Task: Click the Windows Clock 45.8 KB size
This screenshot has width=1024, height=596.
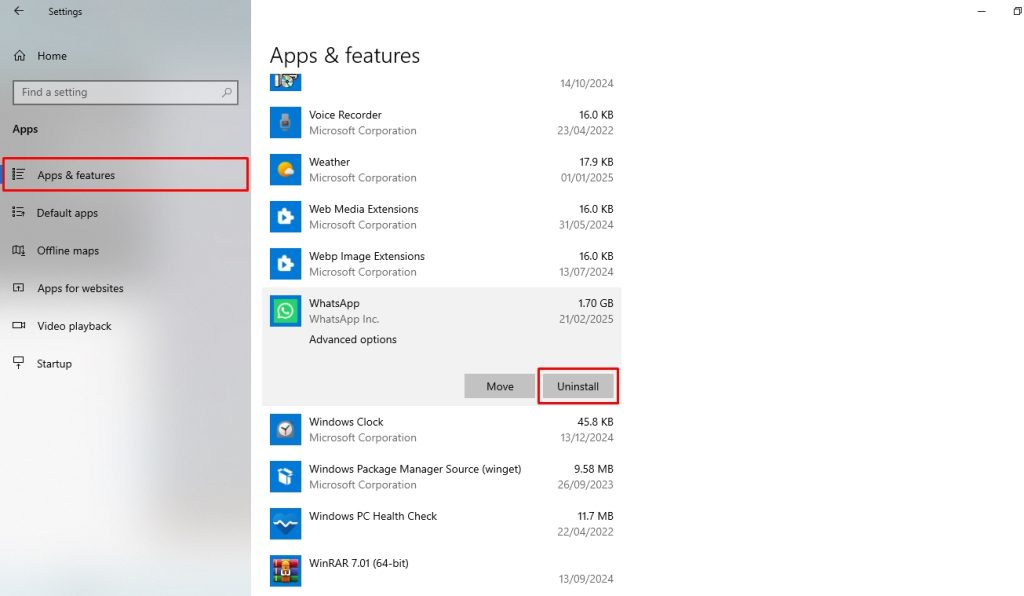Action: click(595, 422)
